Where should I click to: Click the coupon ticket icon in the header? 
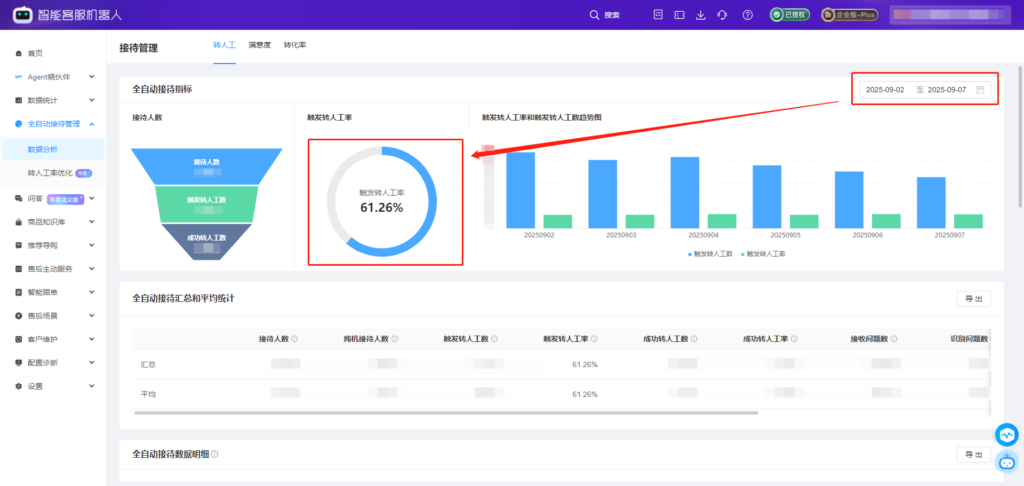679,15
